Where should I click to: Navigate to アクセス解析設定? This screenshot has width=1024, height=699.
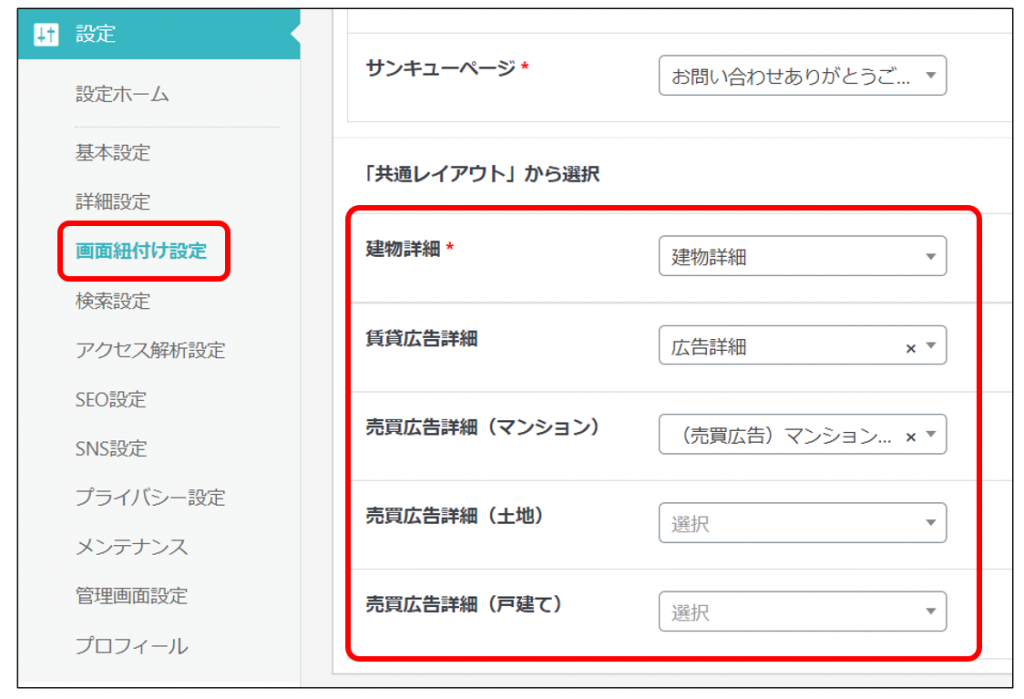[150, 350]
